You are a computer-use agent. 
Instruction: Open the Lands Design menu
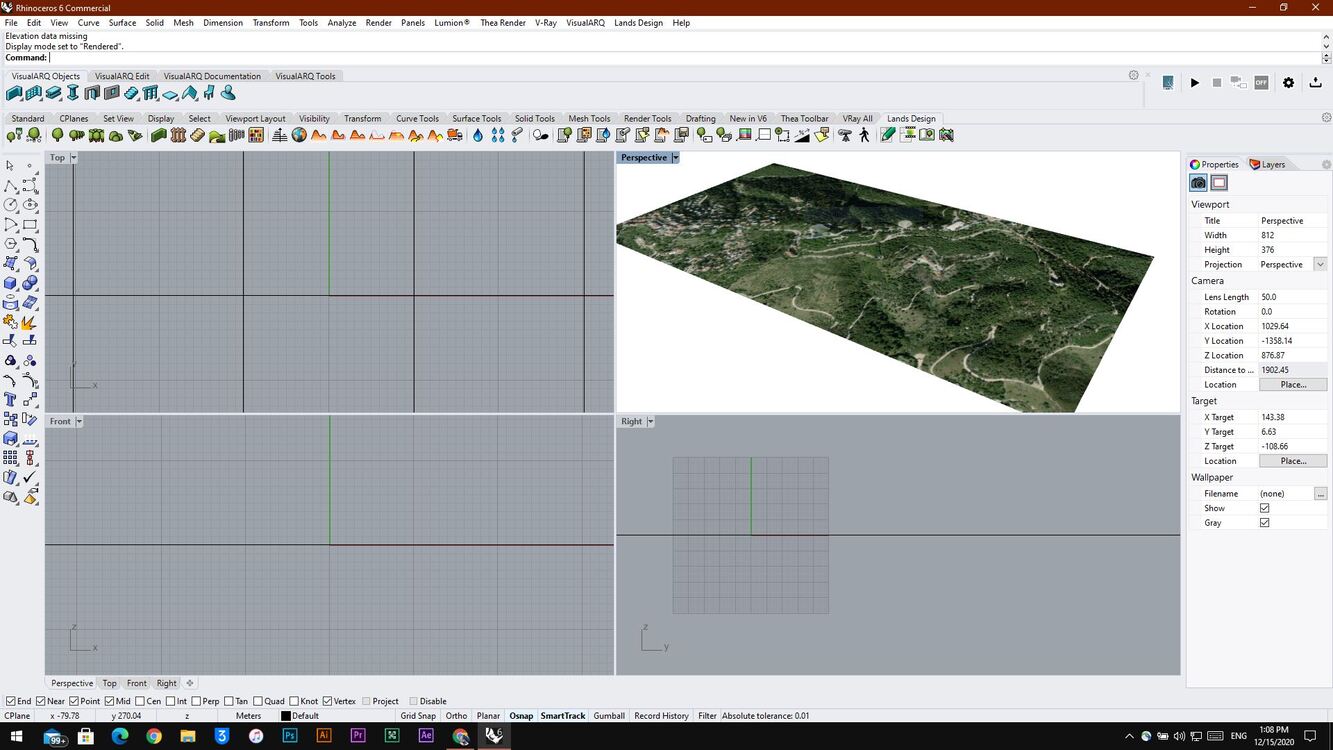pyautogui.click(x=638, y=22)
